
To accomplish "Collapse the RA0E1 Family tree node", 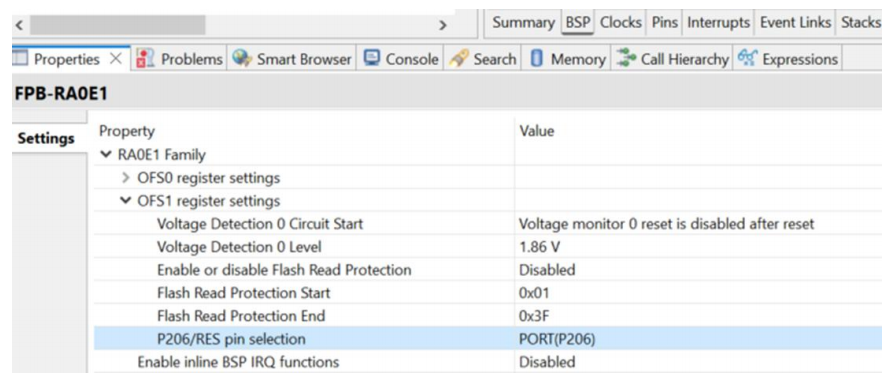I will (105, 155).
